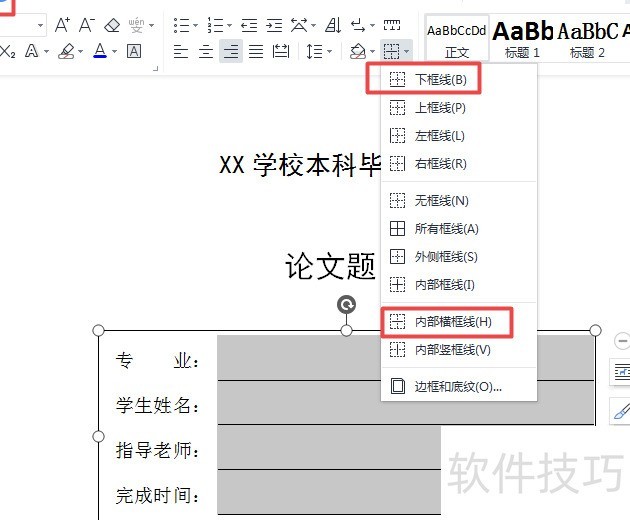Image resolution: width=630 pixels, height=520 pixels.
Task: Expand the shading color dropdown arrow
Action: tap(372, 51)
